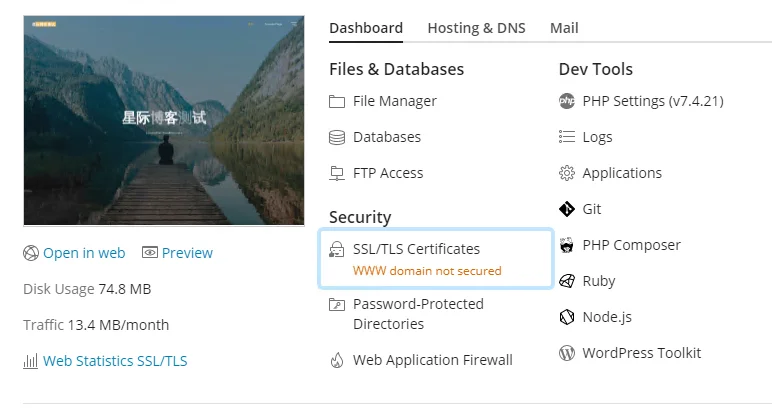
Task: Click the Git diamond icon
Action: 567,209
